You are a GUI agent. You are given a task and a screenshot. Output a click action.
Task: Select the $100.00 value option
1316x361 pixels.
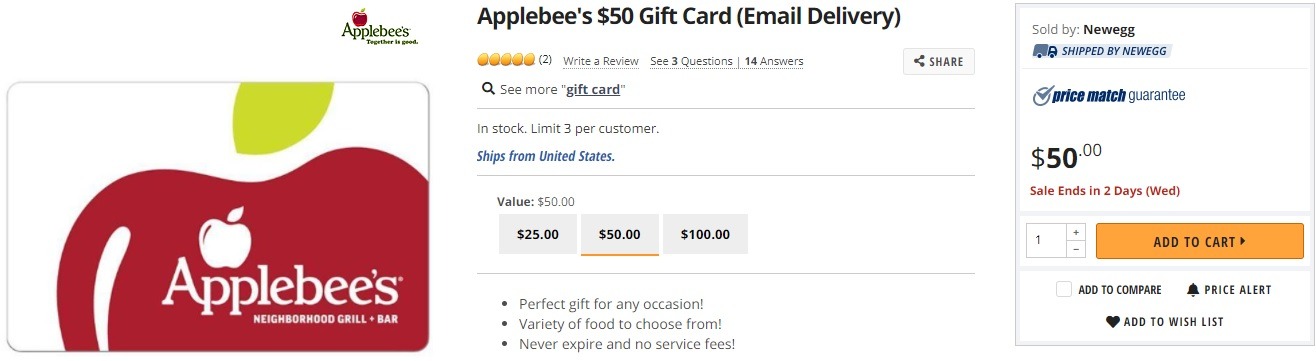[x=705, y=235]
